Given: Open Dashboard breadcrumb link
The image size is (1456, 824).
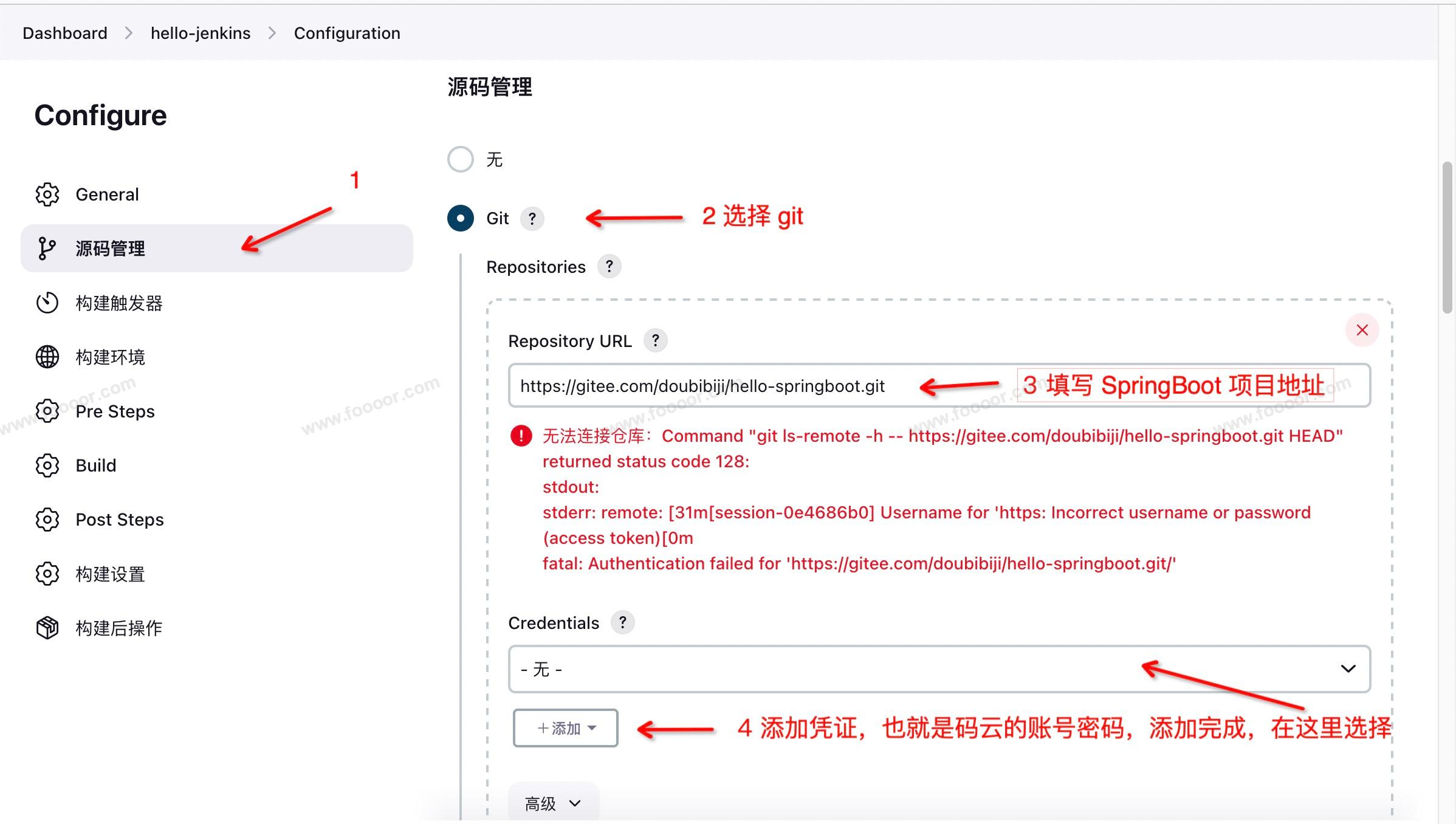Looking at the screenshot, I should pyautogui.click(x=65, y=33).
